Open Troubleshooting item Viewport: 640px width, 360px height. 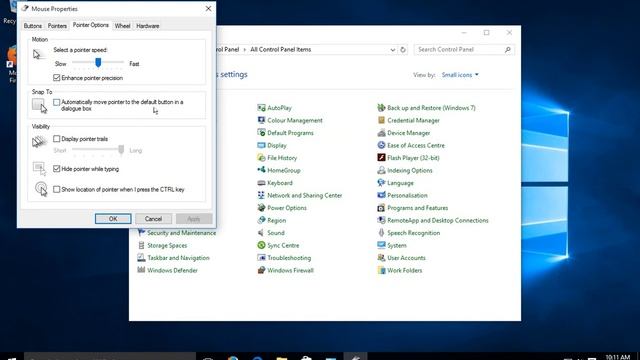tap(289, 258)
